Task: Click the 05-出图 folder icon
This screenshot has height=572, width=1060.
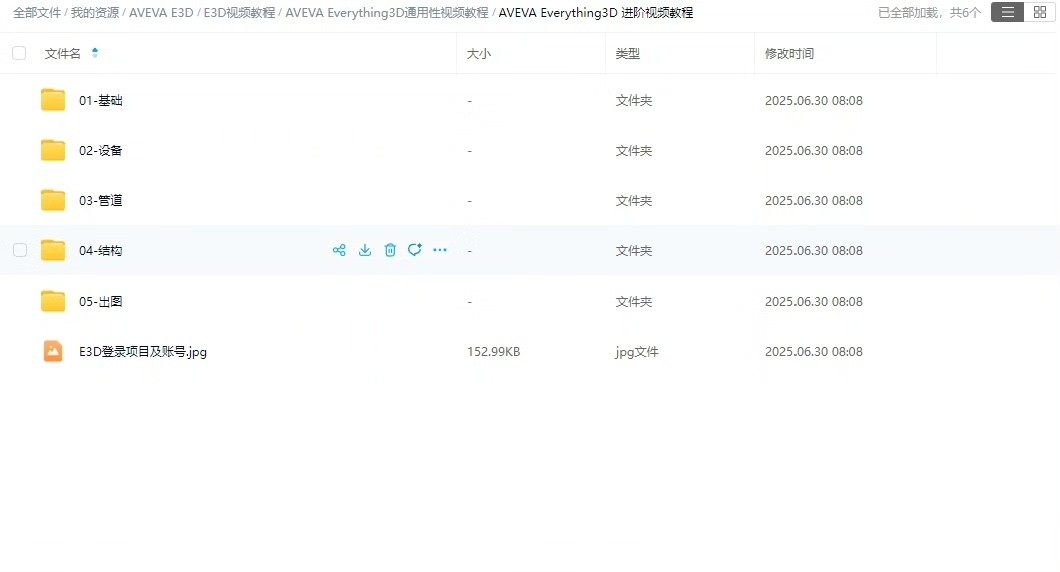Action: [53, 301]
